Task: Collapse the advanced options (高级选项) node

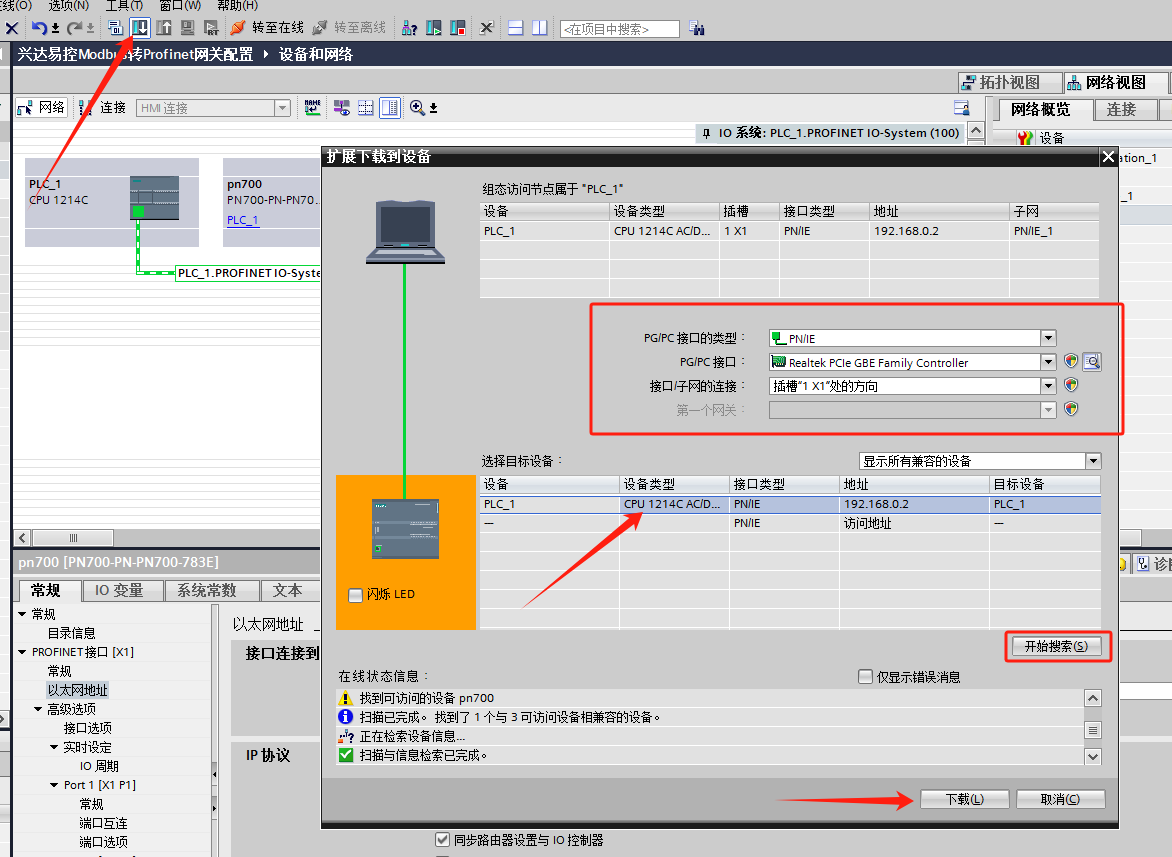Action: point(38,709)
